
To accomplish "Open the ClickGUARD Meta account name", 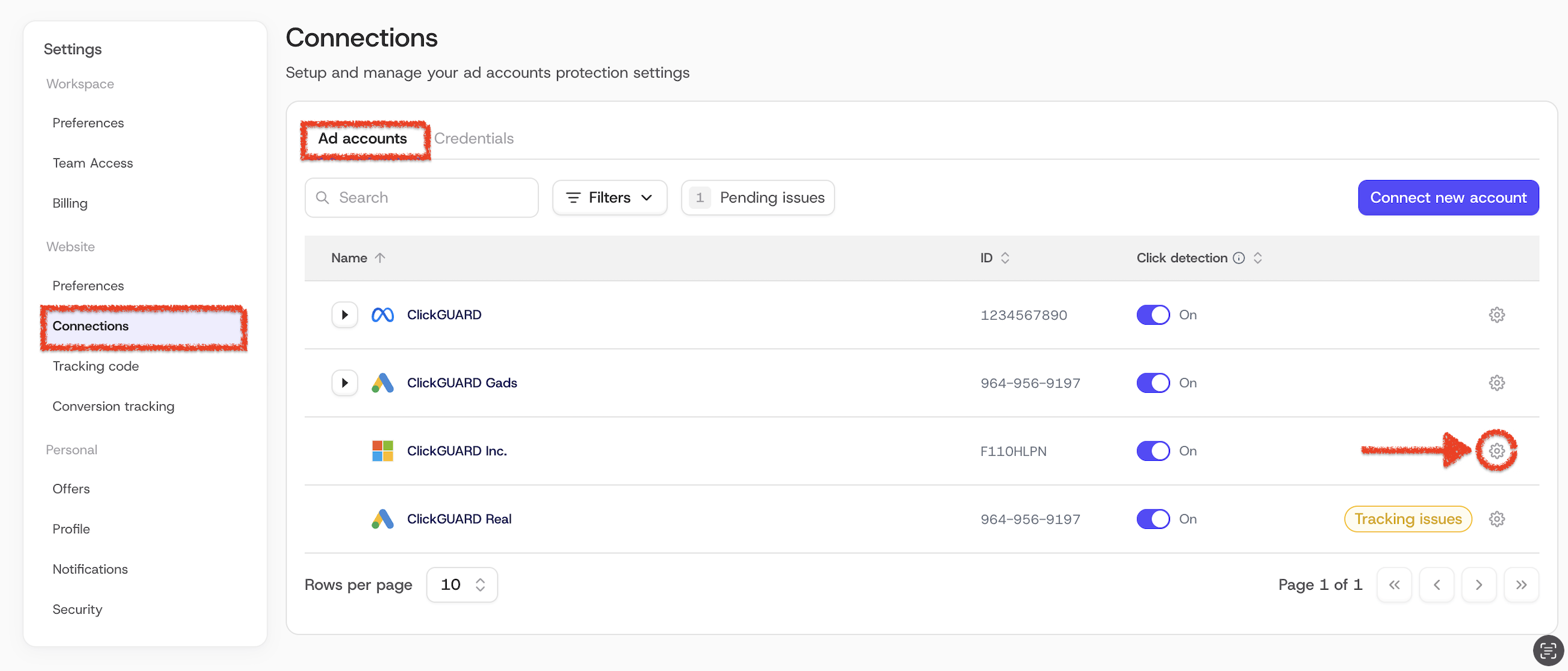I will (x=444, y=315).
